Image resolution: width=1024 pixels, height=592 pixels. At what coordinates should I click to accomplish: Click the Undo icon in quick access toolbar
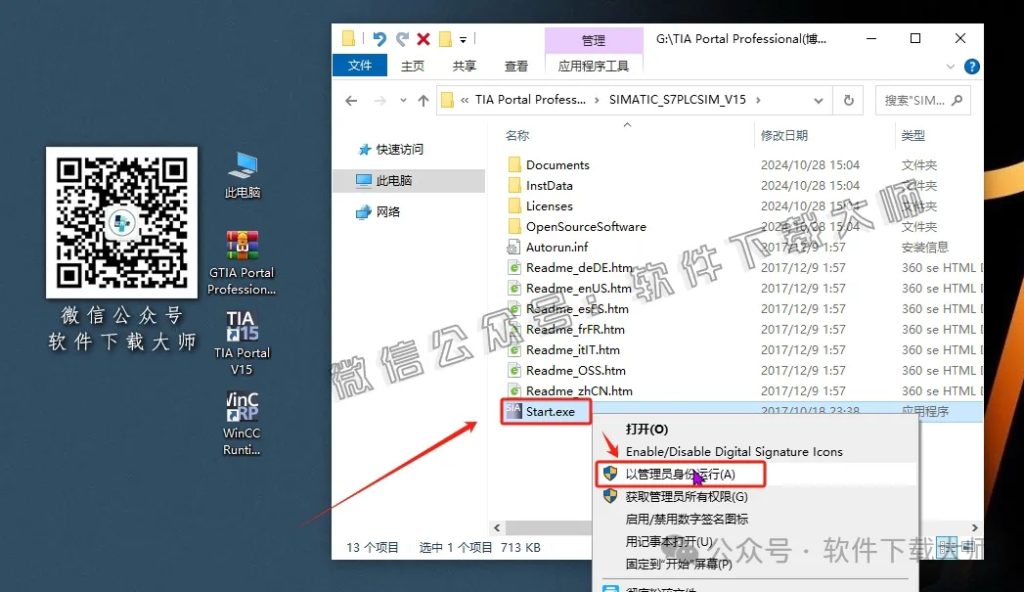pos(380,38)
